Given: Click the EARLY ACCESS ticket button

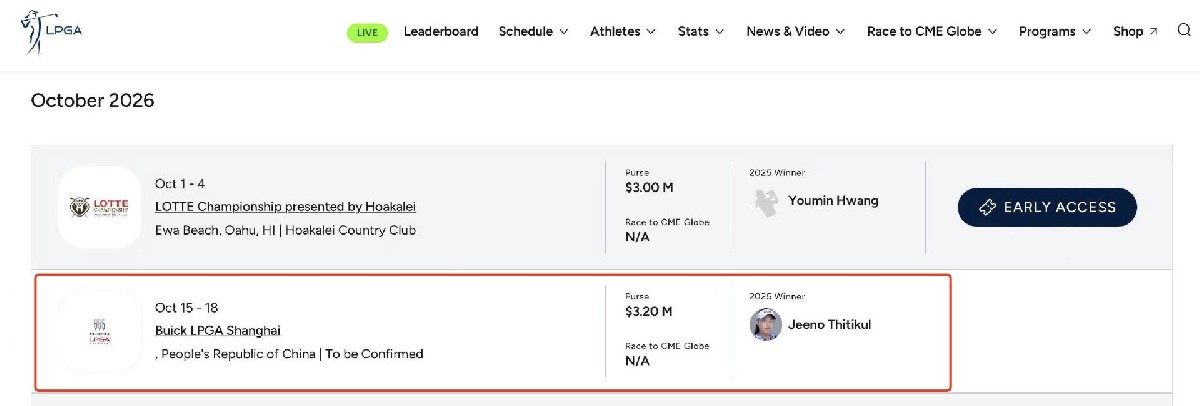Looking at the screenshot, I should 1047,207.
